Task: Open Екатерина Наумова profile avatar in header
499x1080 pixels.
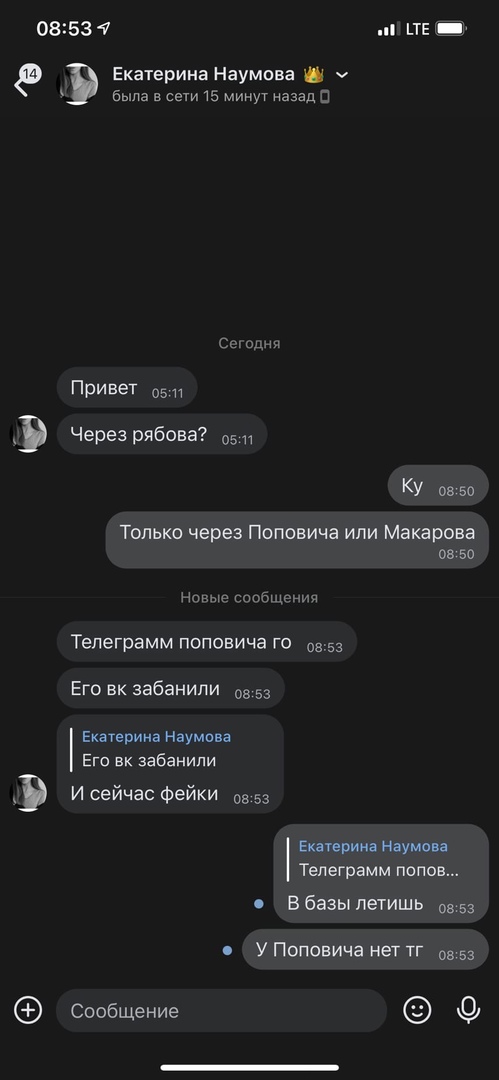Action: (x=77, y=83)
